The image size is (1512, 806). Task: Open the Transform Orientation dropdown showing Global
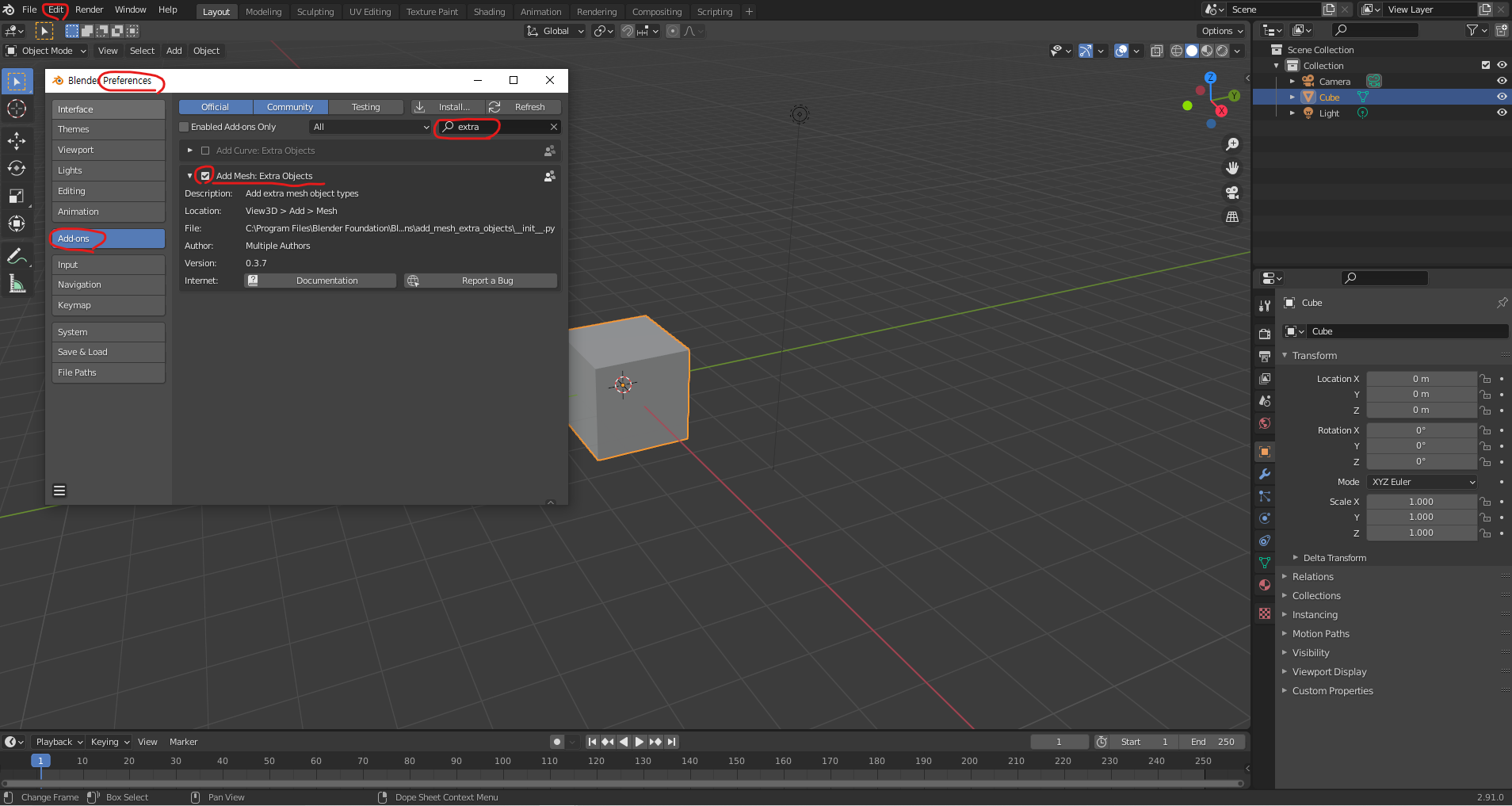[555, 31]
